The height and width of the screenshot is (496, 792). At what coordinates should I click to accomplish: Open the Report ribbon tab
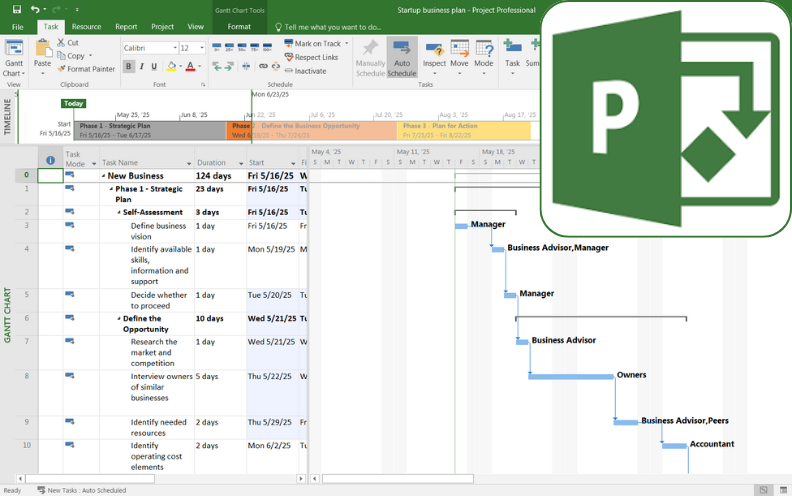[x=126, y=27]
